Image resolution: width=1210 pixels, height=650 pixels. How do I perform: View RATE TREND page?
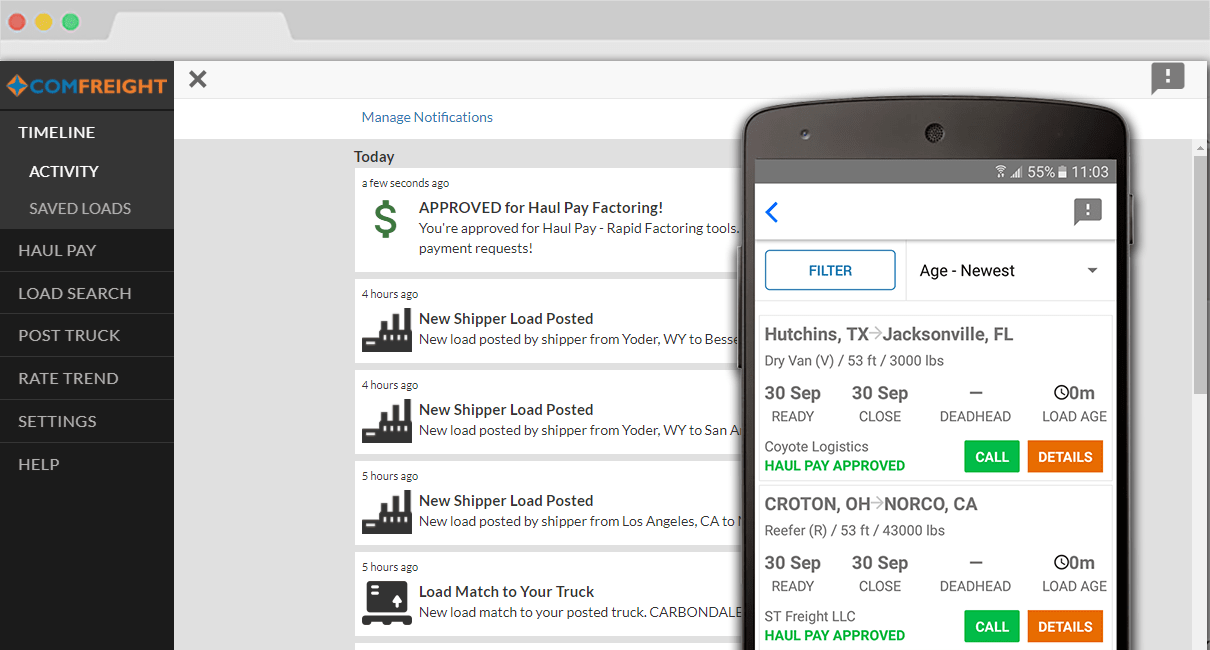(68, 379)
